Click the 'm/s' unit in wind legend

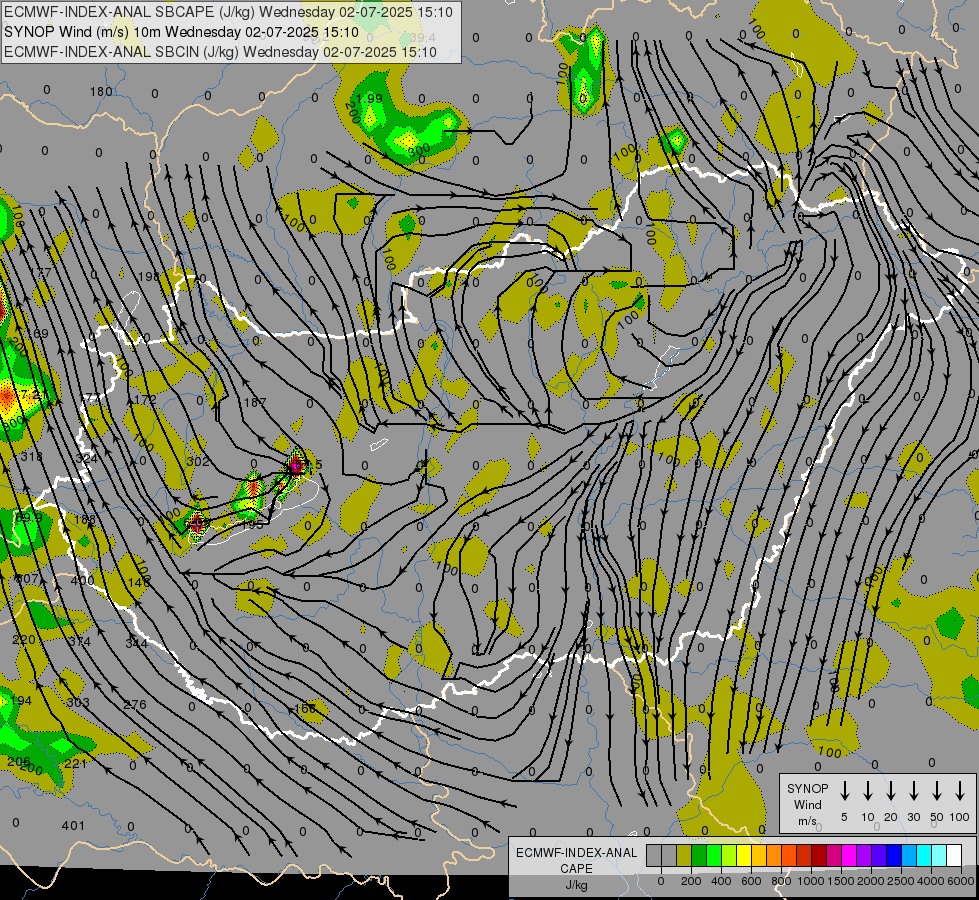807,821
